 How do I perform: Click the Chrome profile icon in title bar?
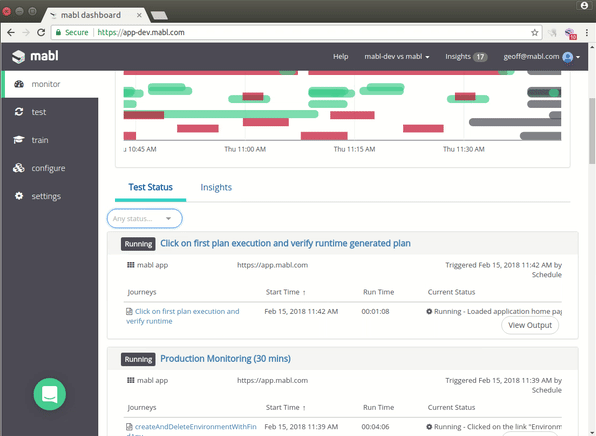click(584, 5)
